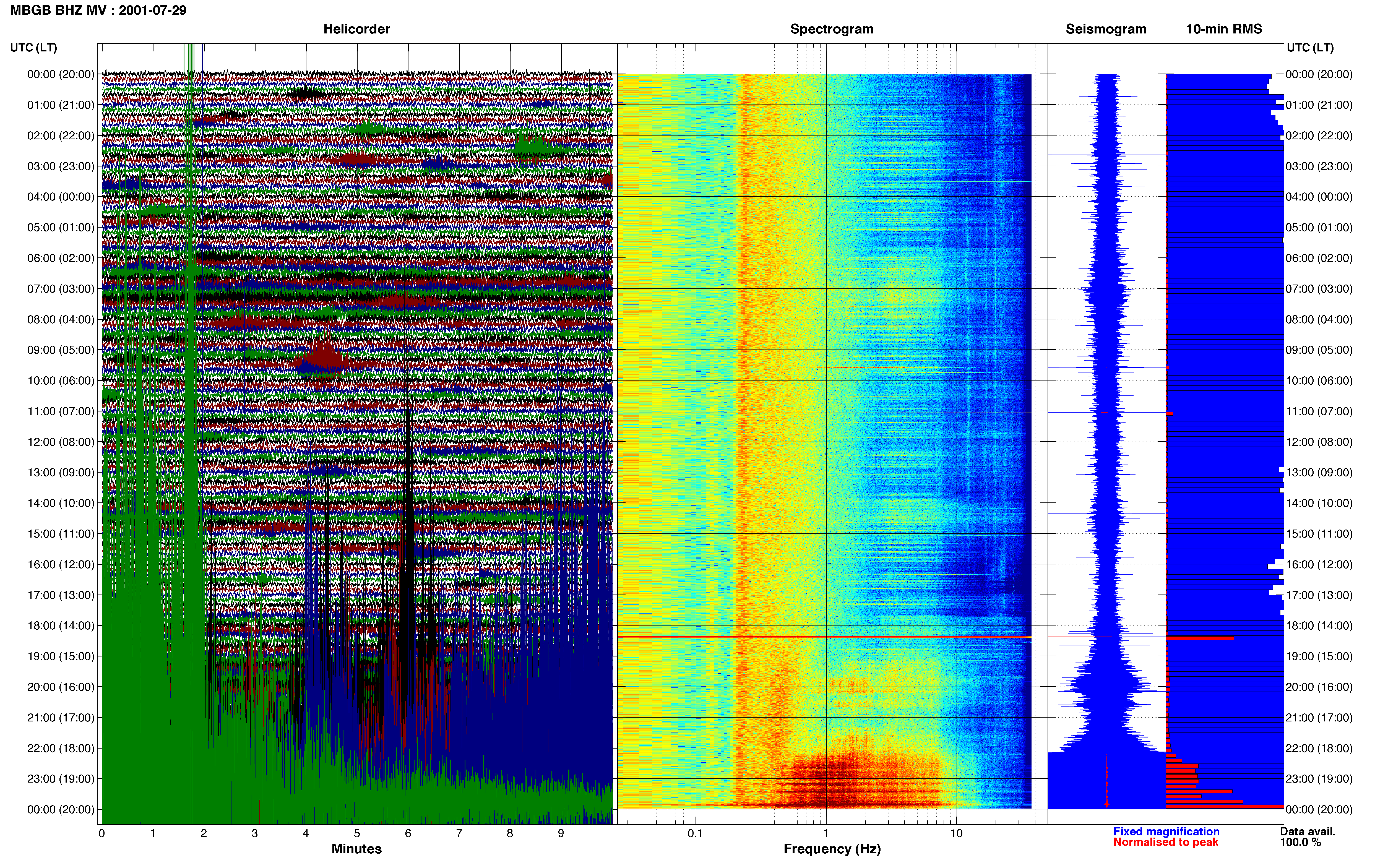Screen dimensions: 1388x868
Task: Click left time label 13:00 (09:00)
Action: coord(61,473)
